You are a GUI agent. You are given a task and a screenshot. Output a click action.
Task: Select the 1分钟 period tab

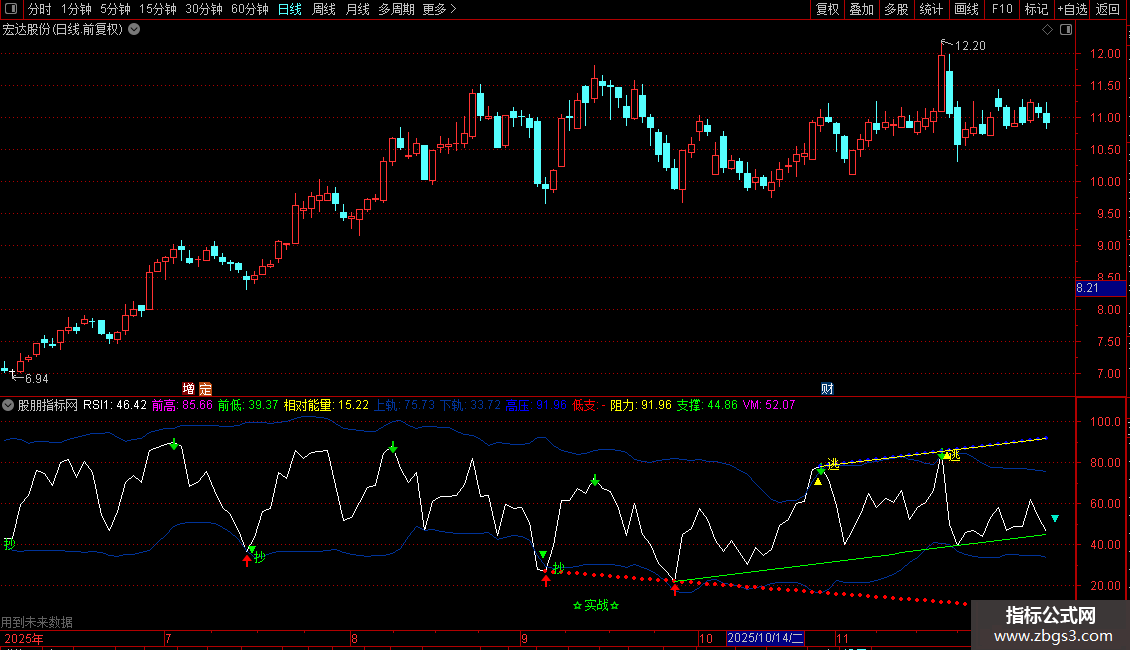click(x=76, y=9)
